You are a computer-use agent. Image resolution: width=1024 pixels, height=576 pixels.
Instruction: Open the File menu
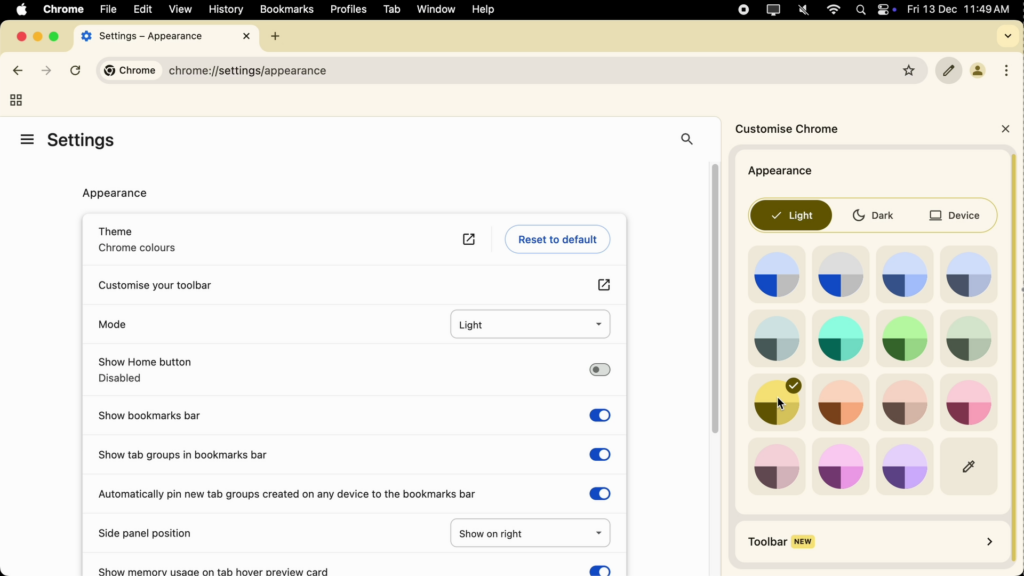coord(108,9)
